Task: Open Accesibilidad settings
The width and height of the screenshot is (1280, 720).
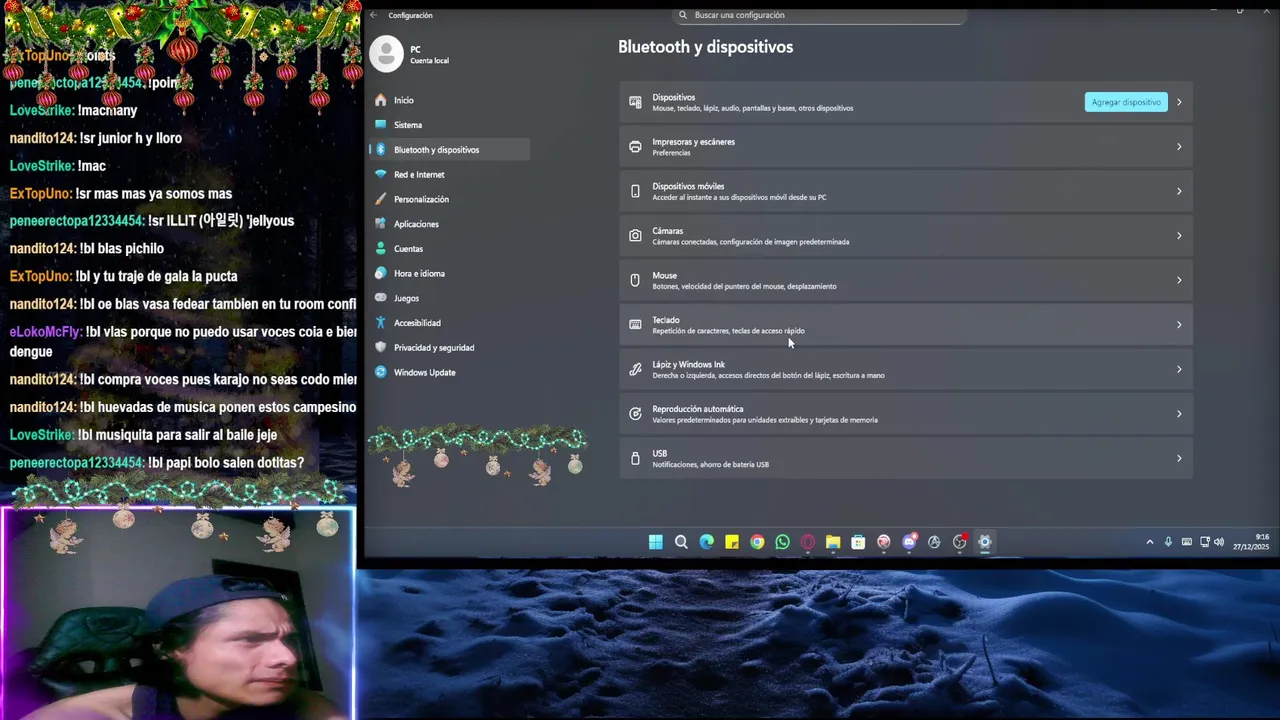Action: (x=450, y=323)
